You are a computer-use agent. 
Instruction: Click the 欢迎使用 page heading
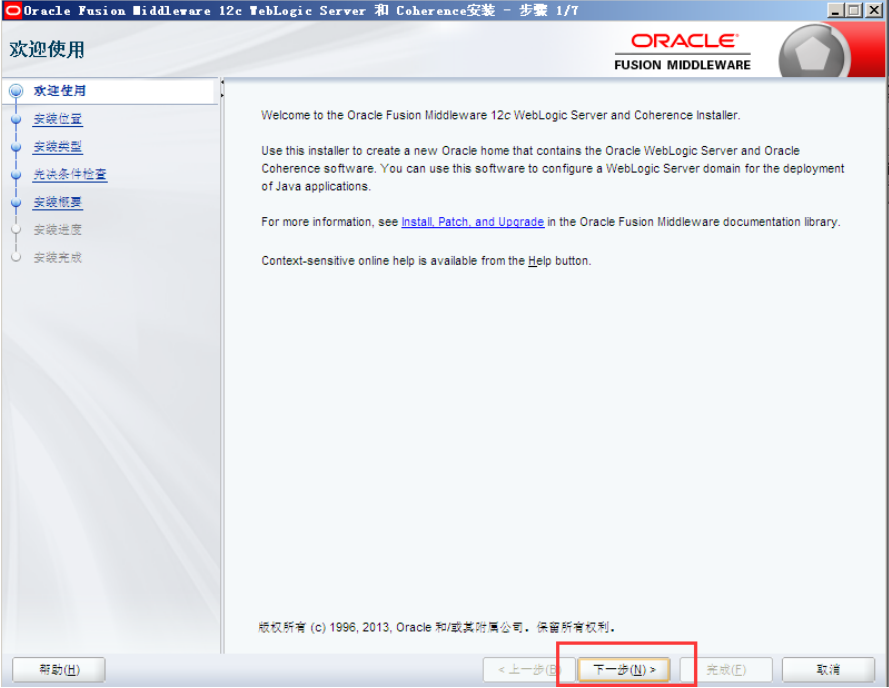pos(47,49)
